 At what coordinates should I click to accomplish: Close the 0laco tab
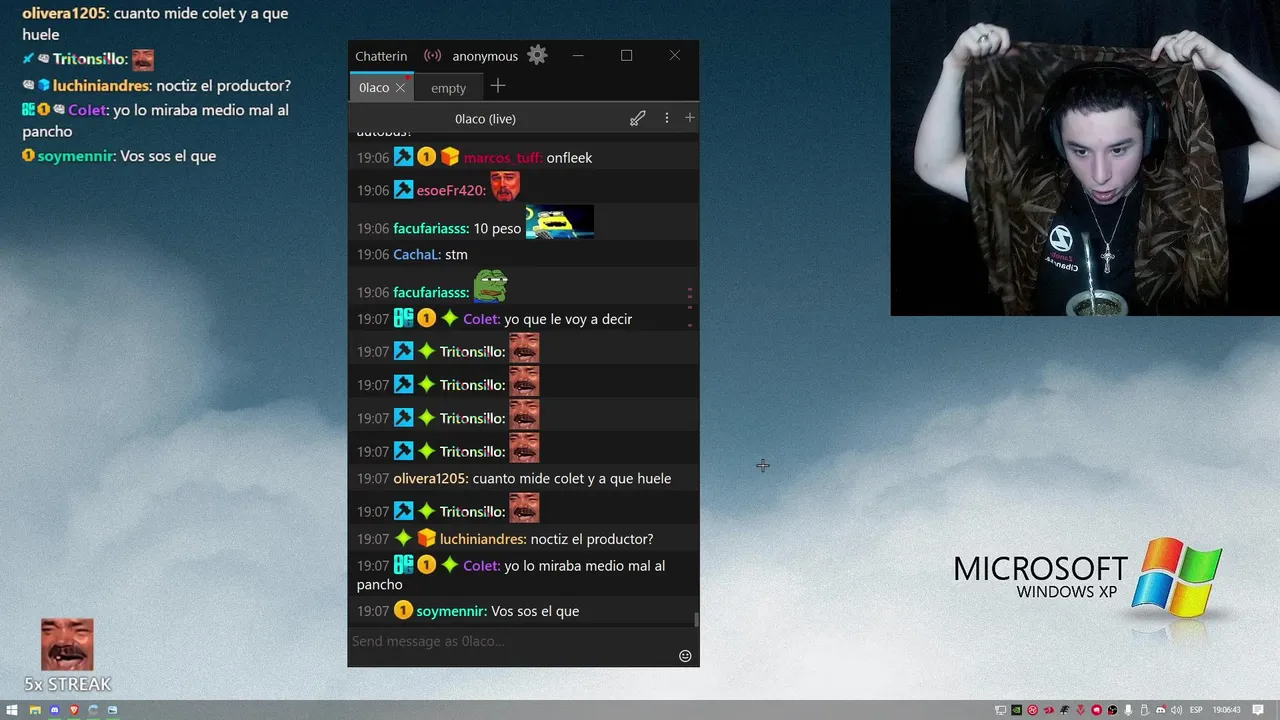(400, 88)
